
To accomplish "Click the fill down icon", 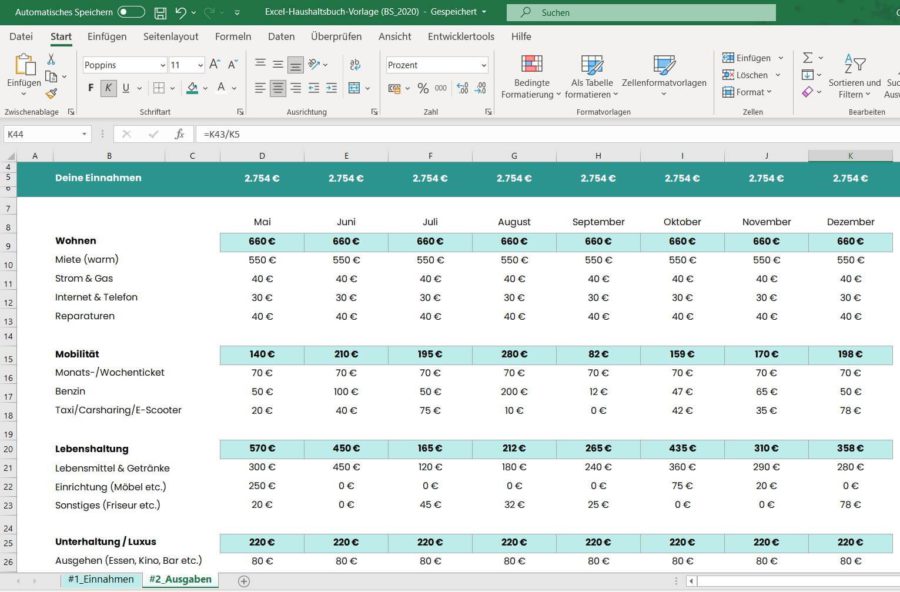I will click(808, 75).
